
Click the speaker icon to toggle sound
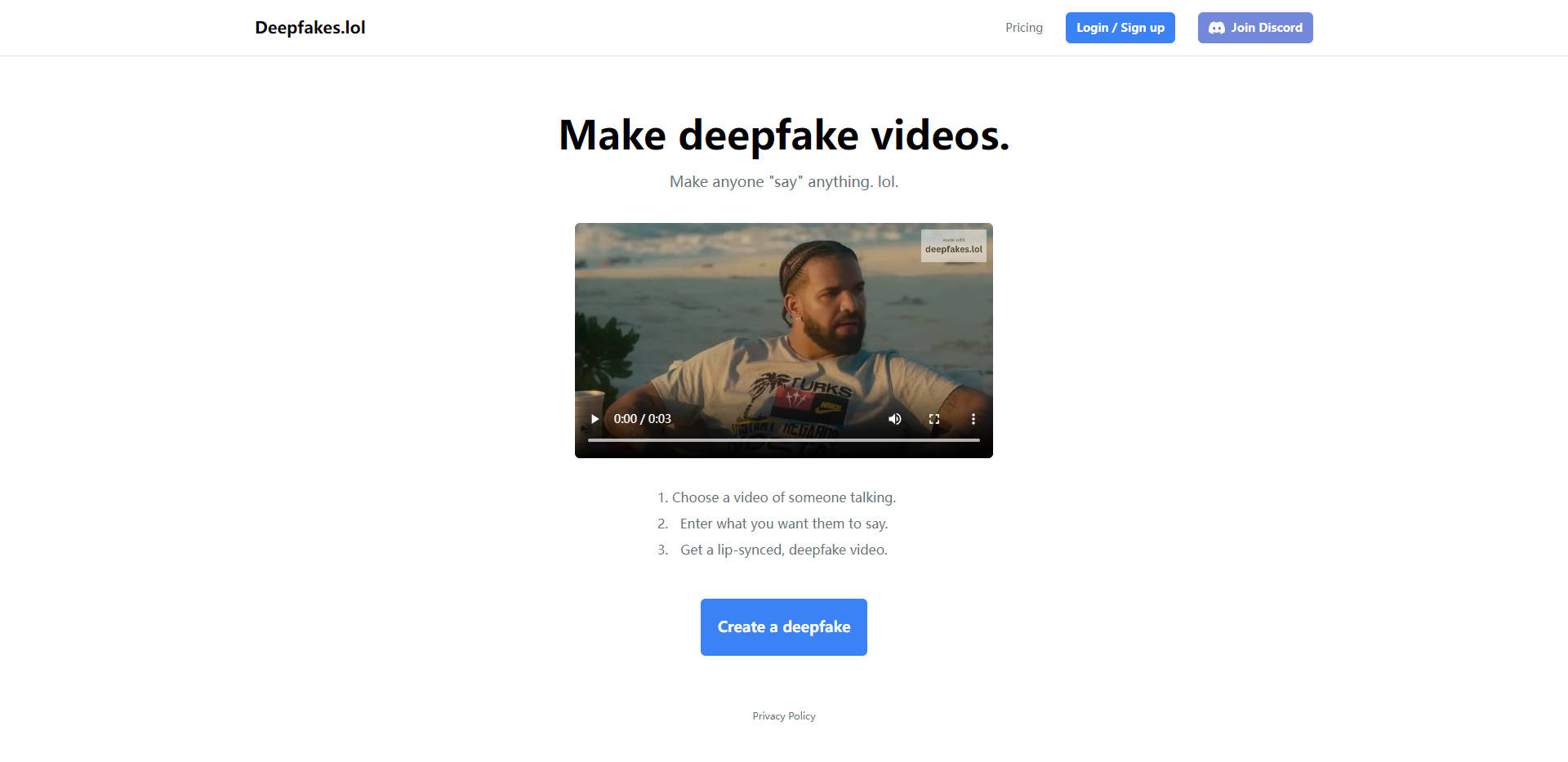[894, 418]
